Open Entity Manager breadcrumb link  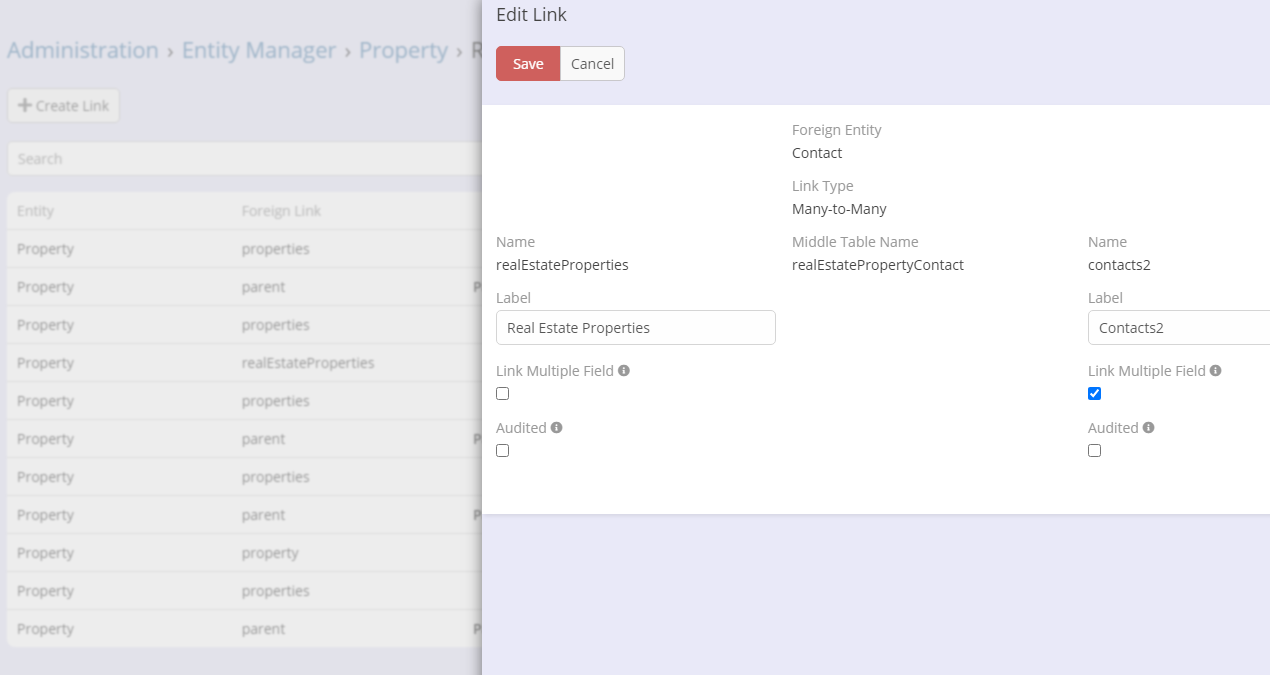(259, 51)
